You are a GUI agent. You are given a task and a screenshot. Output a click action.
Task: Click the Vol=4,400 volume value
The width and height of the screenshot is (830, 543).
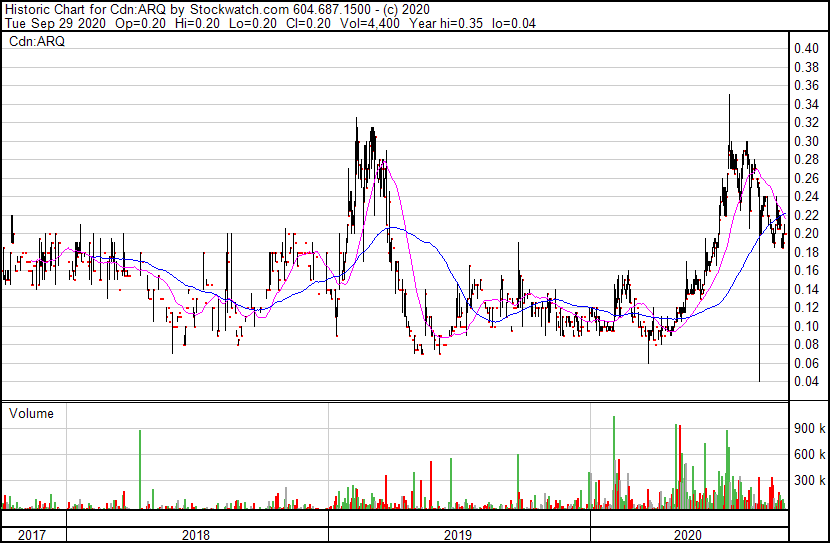coord(370,24)
